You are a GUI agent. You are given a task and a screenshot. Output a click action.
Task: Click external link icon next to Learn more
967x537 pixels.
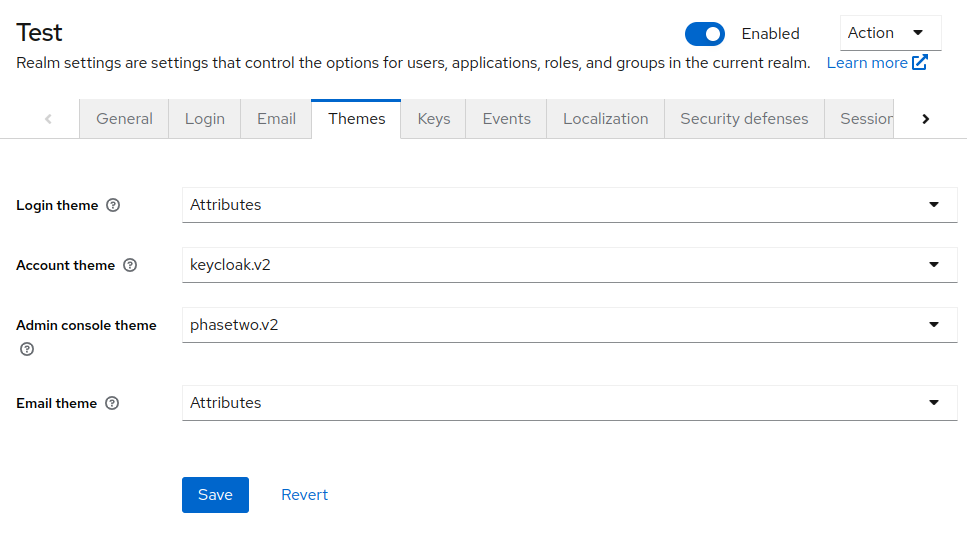pos(920,63)
